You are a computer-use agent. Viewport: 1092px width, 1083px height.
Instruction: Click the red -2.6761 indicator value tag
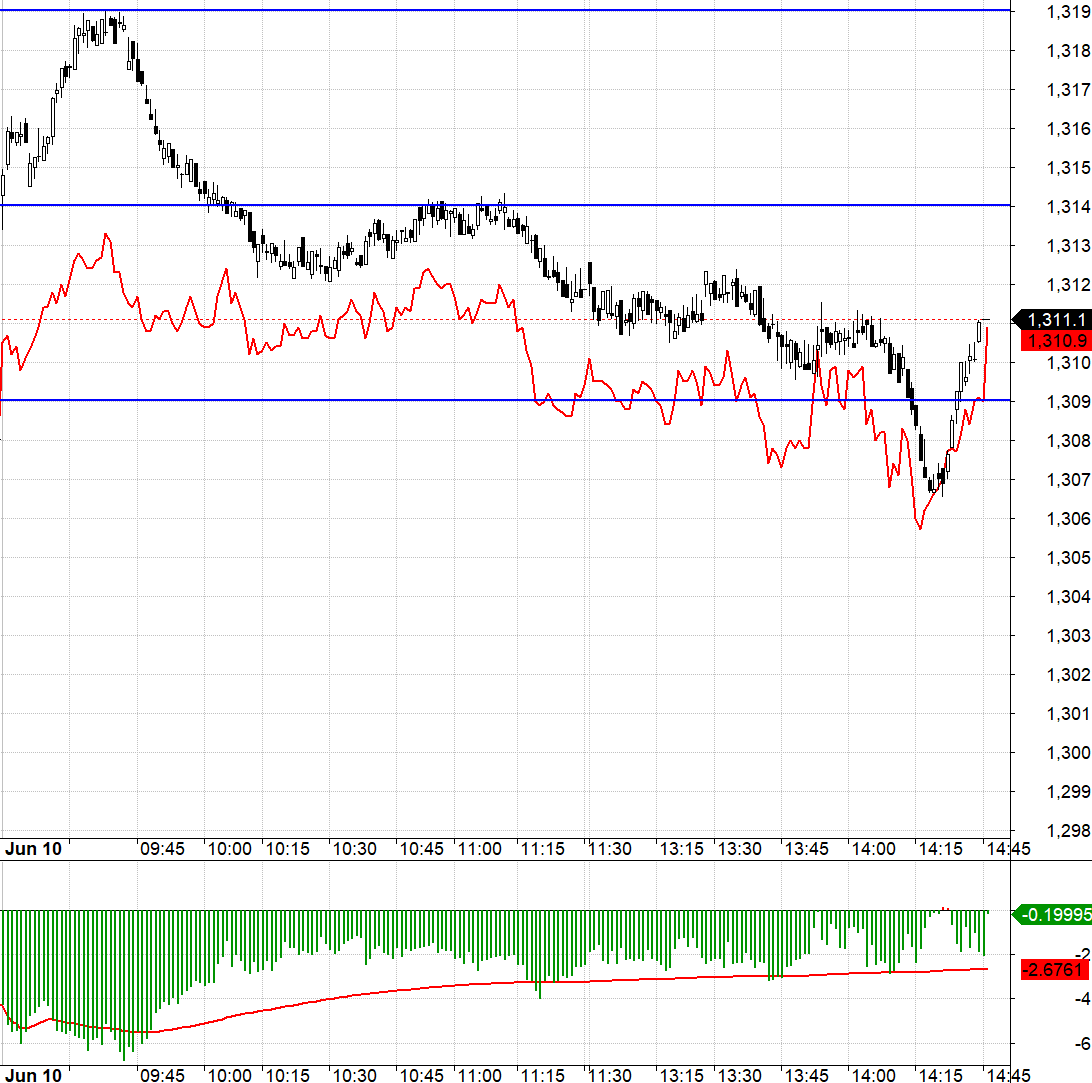click(x=1056, y=969)
